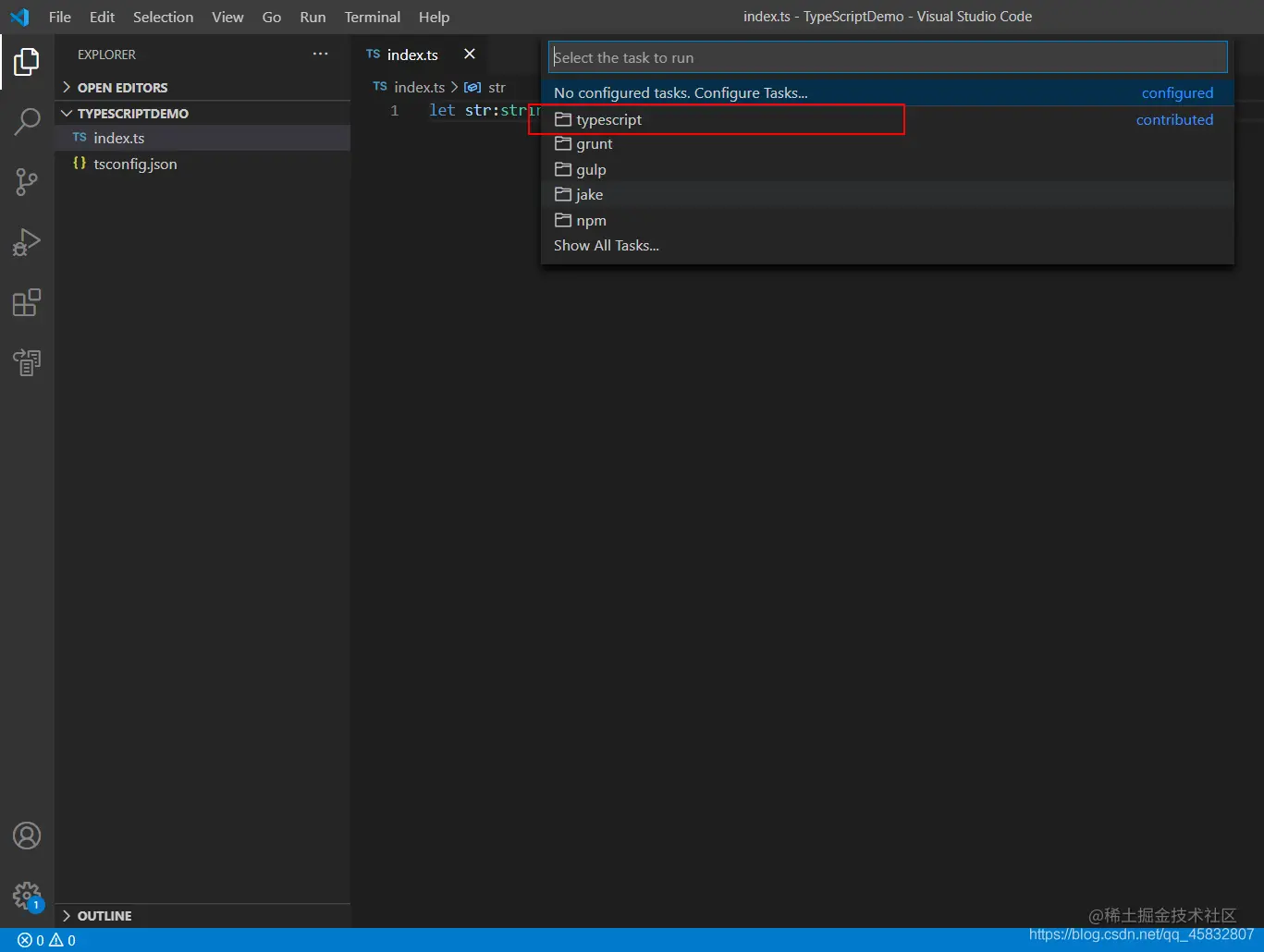The height and width of the screenshot is (952, 1264).
Task: Click the 'let' keyword in code
Action: click(442, 110)
